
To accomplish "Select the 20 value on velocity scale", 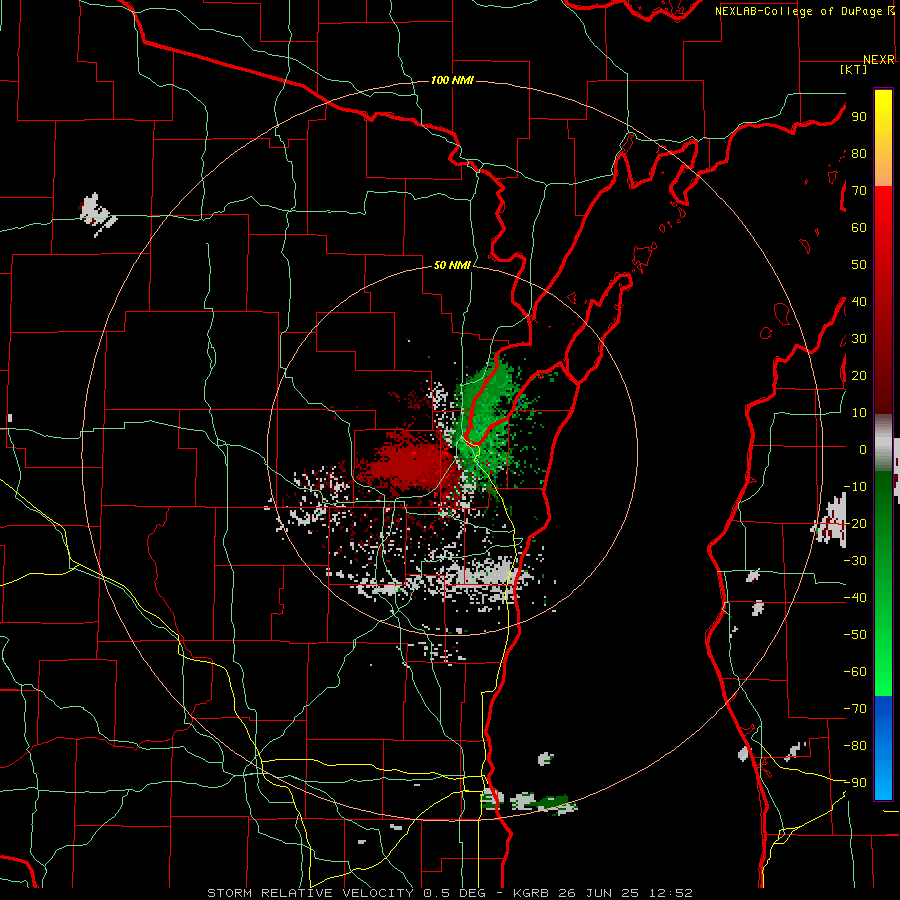I will (859, 375).
